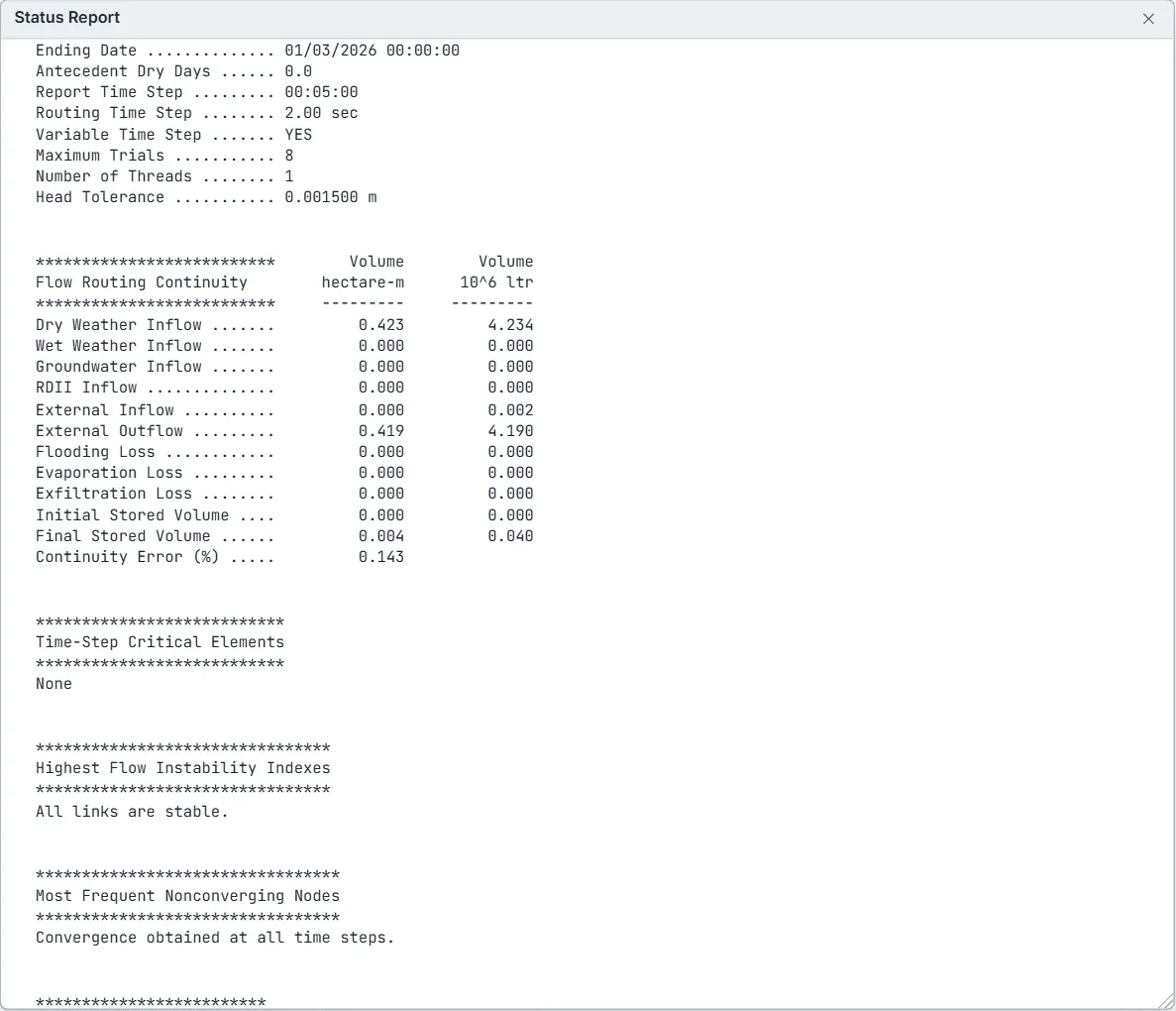
Task: Click 'Highest Flow Instability Indexes' heading
Action: [183, 768]
